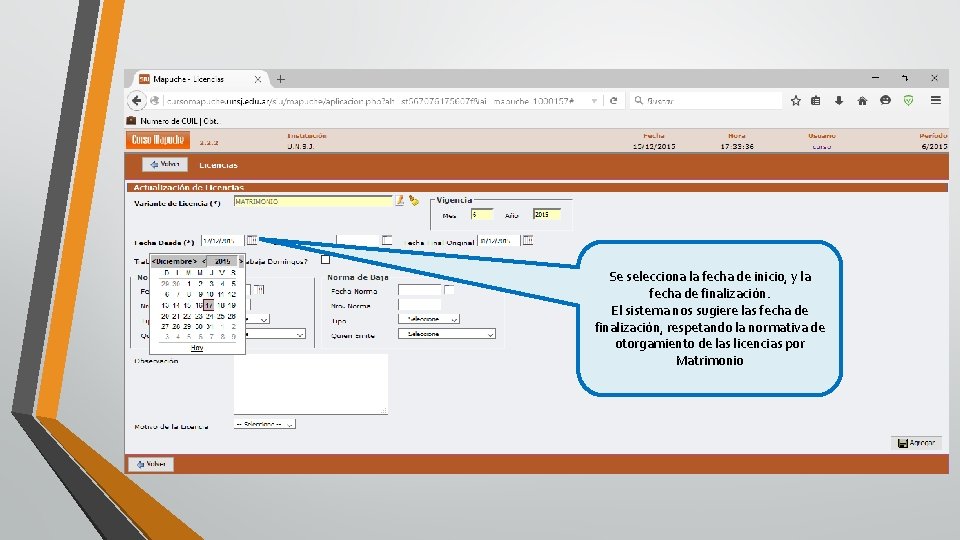Open calendar icon of the second date field

[387, 241]
